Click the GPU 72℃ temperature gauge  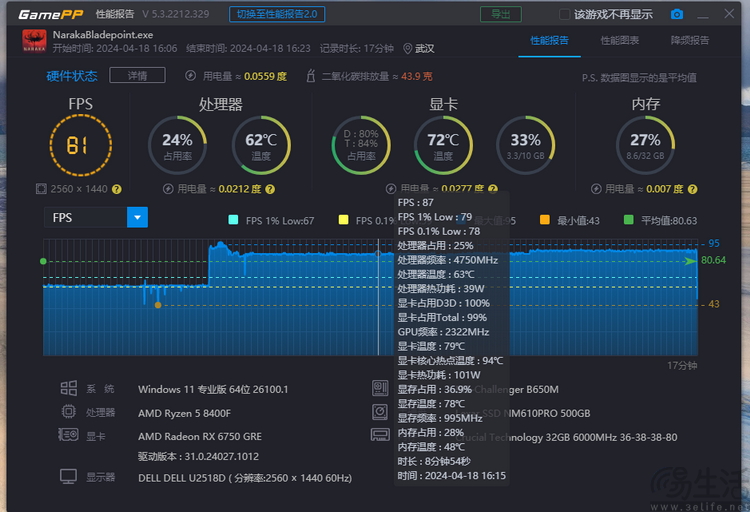point(443,145)
